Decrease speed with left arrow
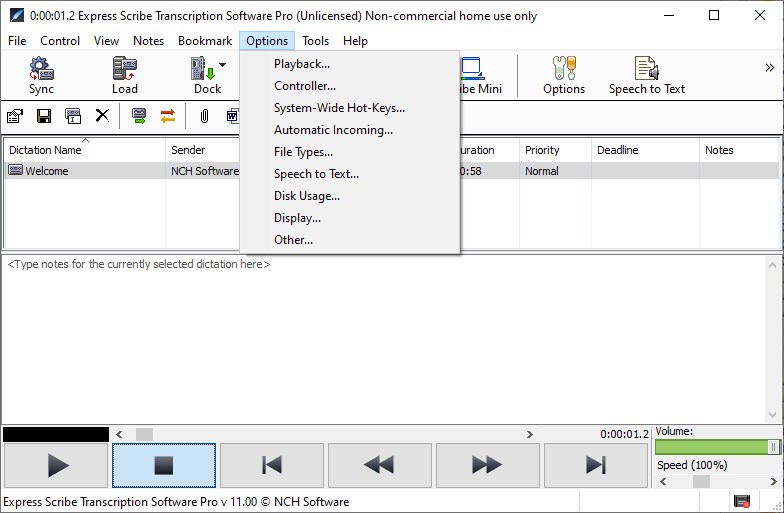 tap(664, 482)
